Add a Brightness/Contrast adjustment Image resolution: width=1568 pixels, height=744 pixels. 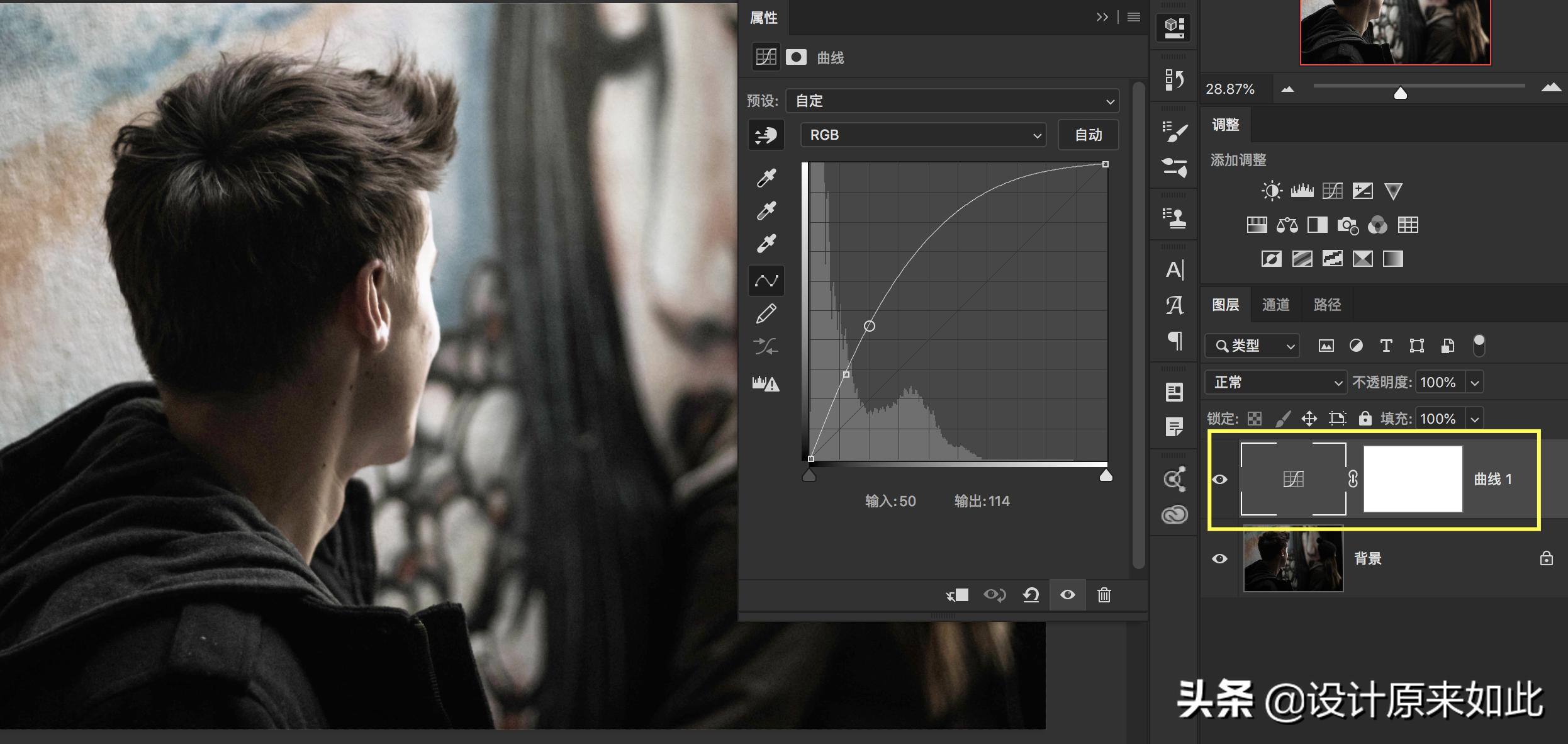[x=1271, y=191]
